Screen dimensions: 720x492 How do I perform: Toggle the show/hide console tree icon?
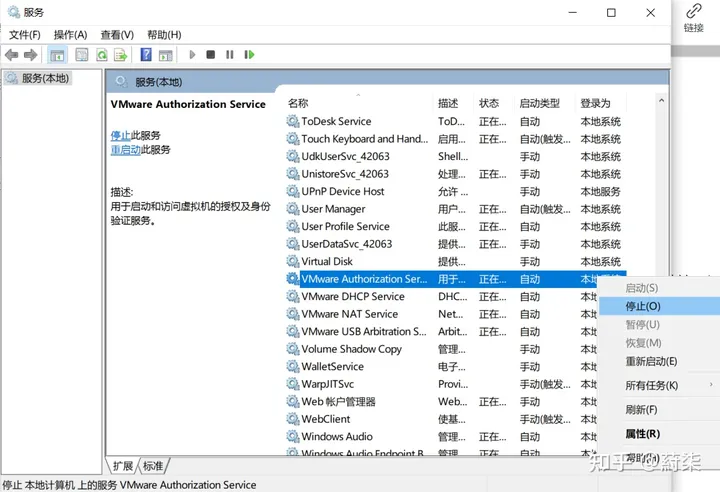coord(57,55)
